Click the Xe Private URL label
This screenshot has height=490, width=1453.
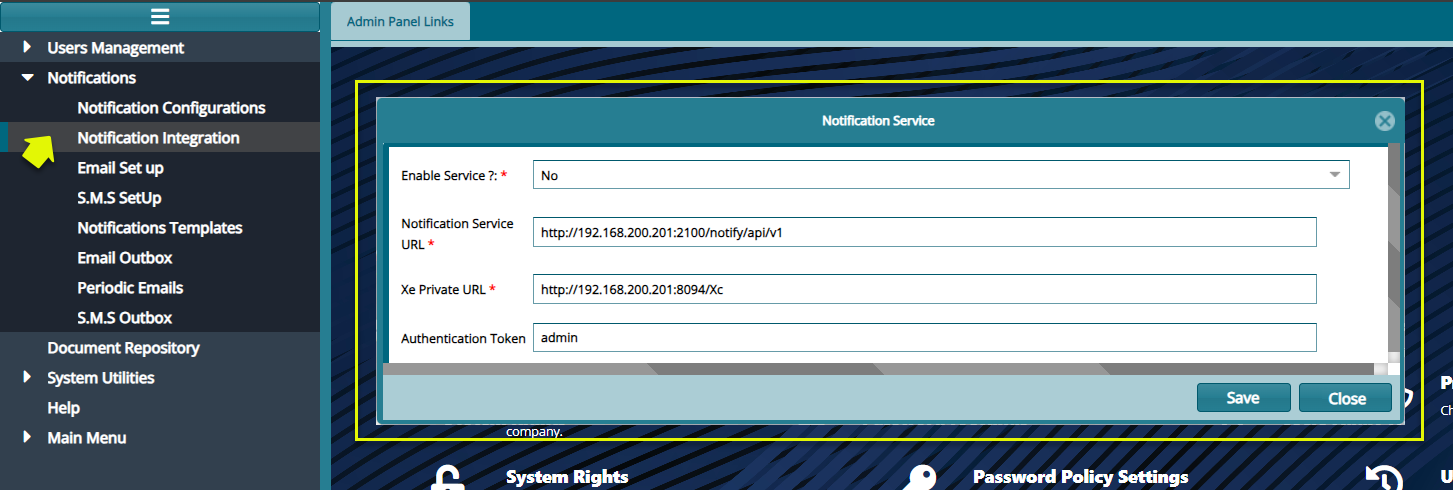coord(448,289)
